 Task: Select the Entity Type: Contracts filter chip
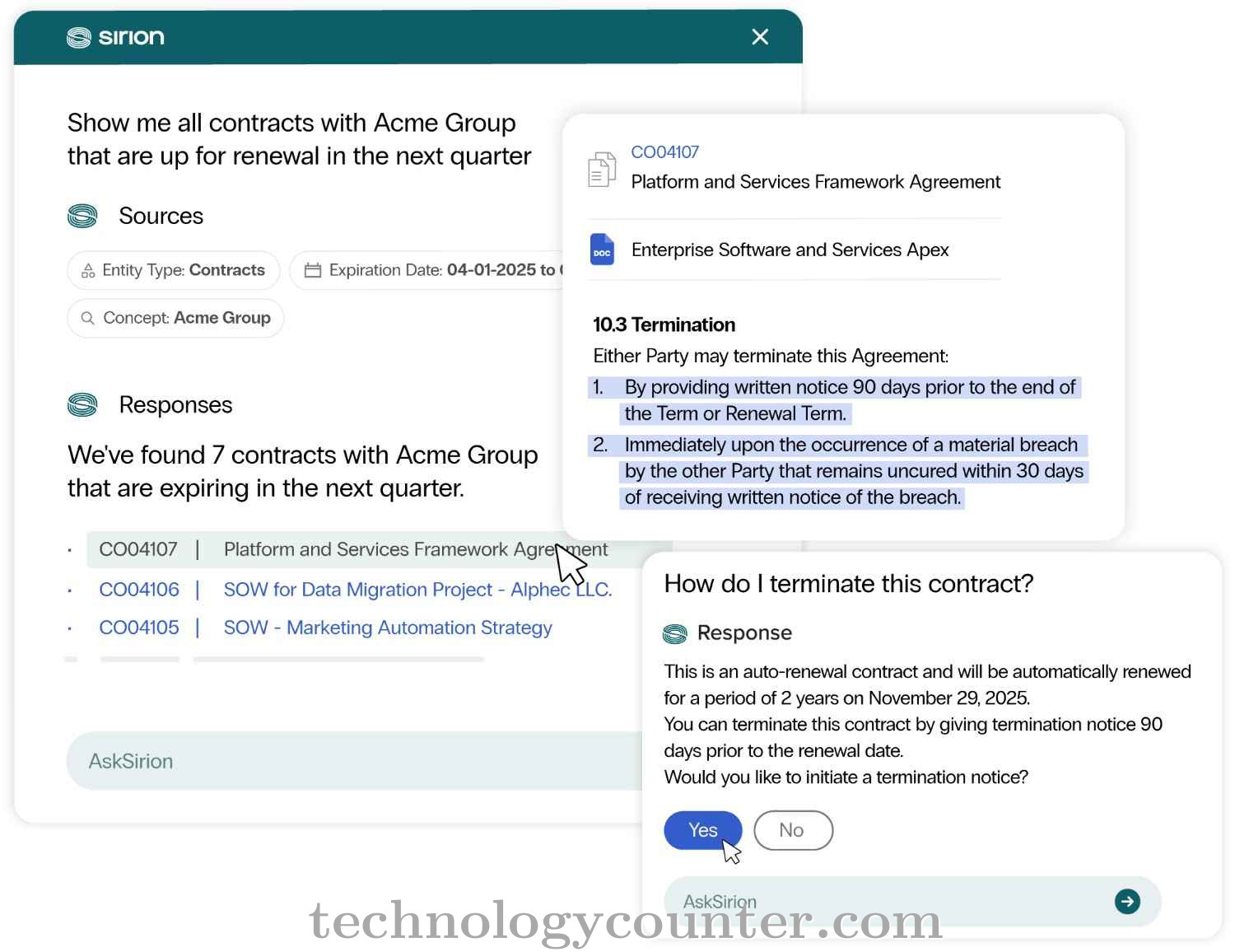coord(174,270)
